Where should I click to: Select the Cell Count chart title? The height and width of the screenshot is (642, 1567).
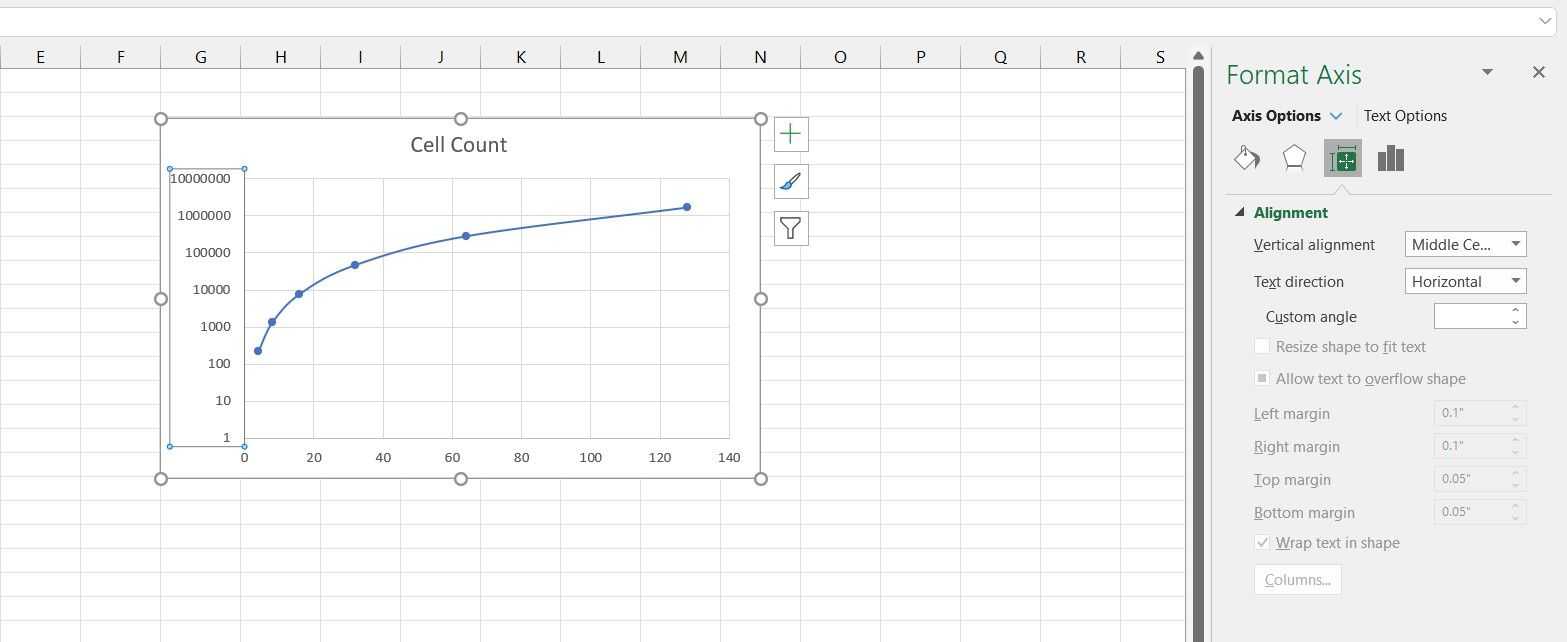[x=459, y=145]
